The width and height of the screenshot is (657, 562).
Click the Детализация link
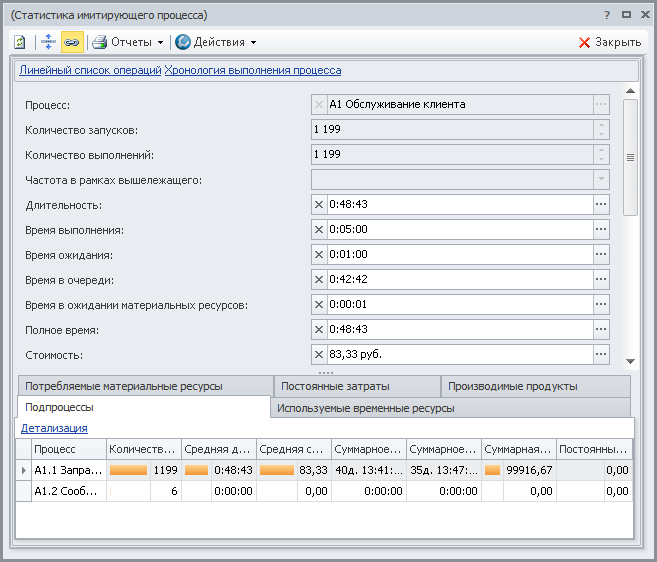tap(54, 428)
